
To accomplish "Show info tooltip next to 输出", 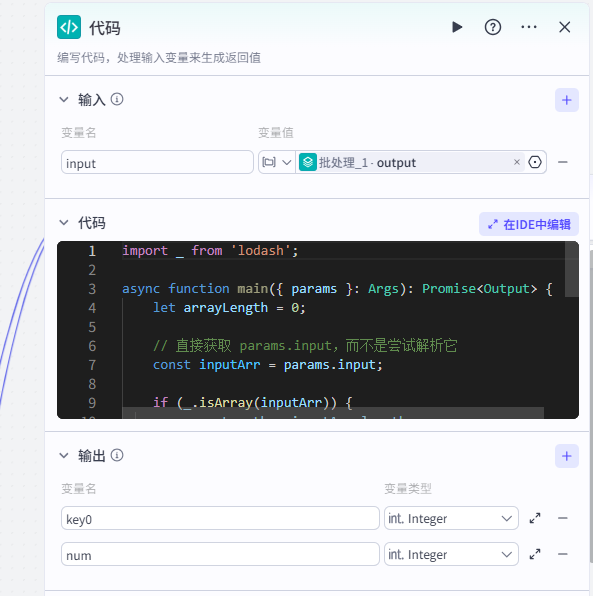I will pos(117,455).
